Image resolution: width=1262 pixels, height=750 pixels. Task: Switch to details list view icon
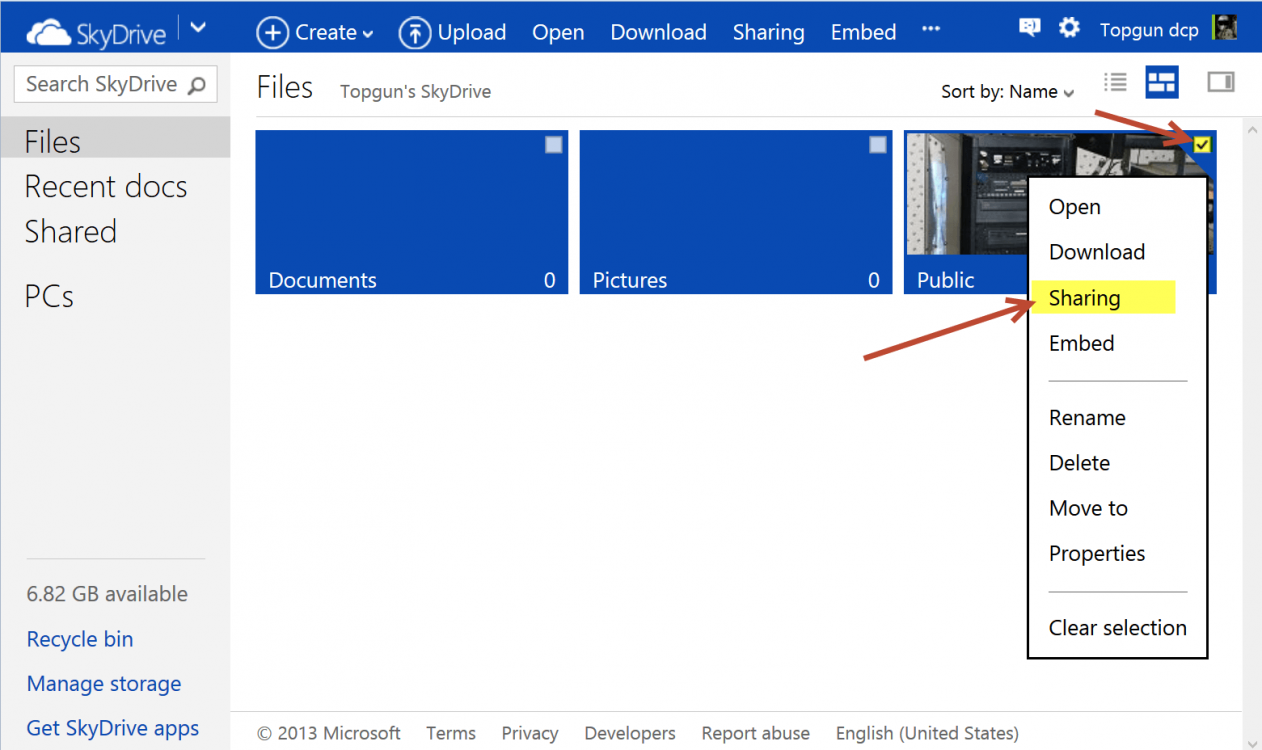coord(1115,82)
